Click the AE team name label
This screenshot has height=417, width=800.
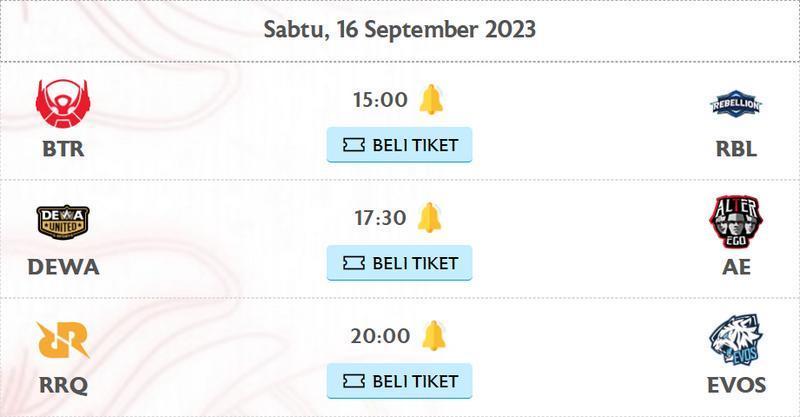click(736, 267)
